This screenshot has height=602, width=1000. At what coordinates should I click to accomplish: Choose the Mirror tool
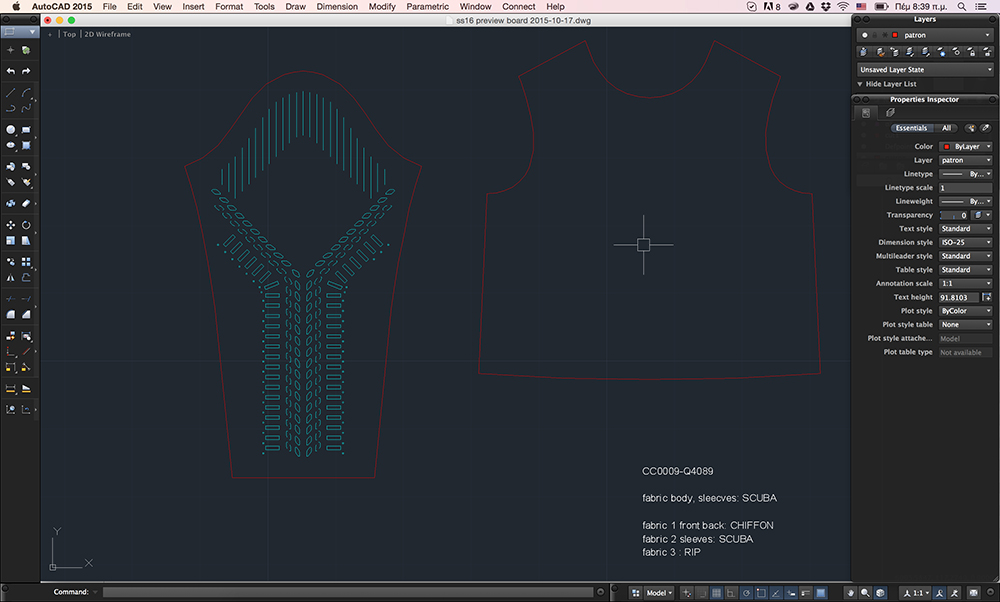[x=10, y=277]
